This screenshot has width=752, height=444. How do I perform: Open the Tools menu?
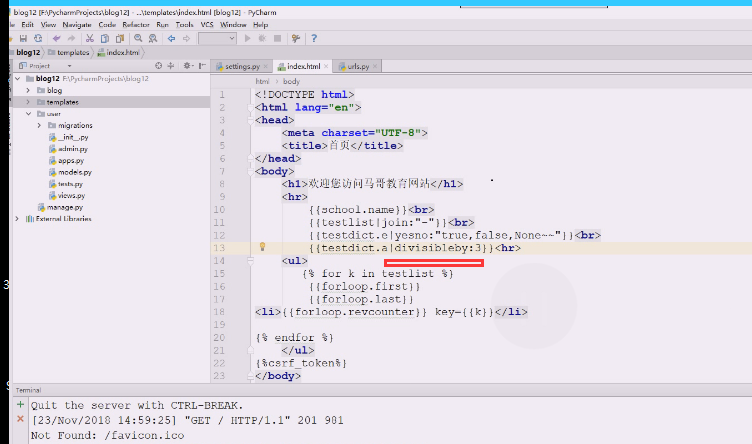coord(184,24)
